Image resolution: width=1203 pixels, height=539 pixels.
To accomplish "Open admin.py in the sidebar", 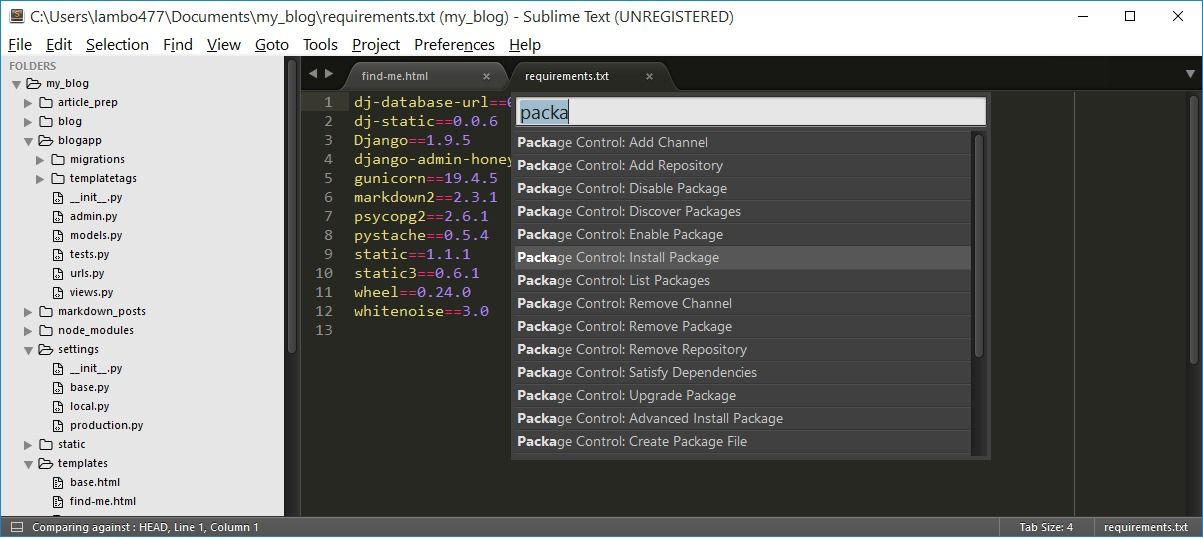I will point(93,216).
